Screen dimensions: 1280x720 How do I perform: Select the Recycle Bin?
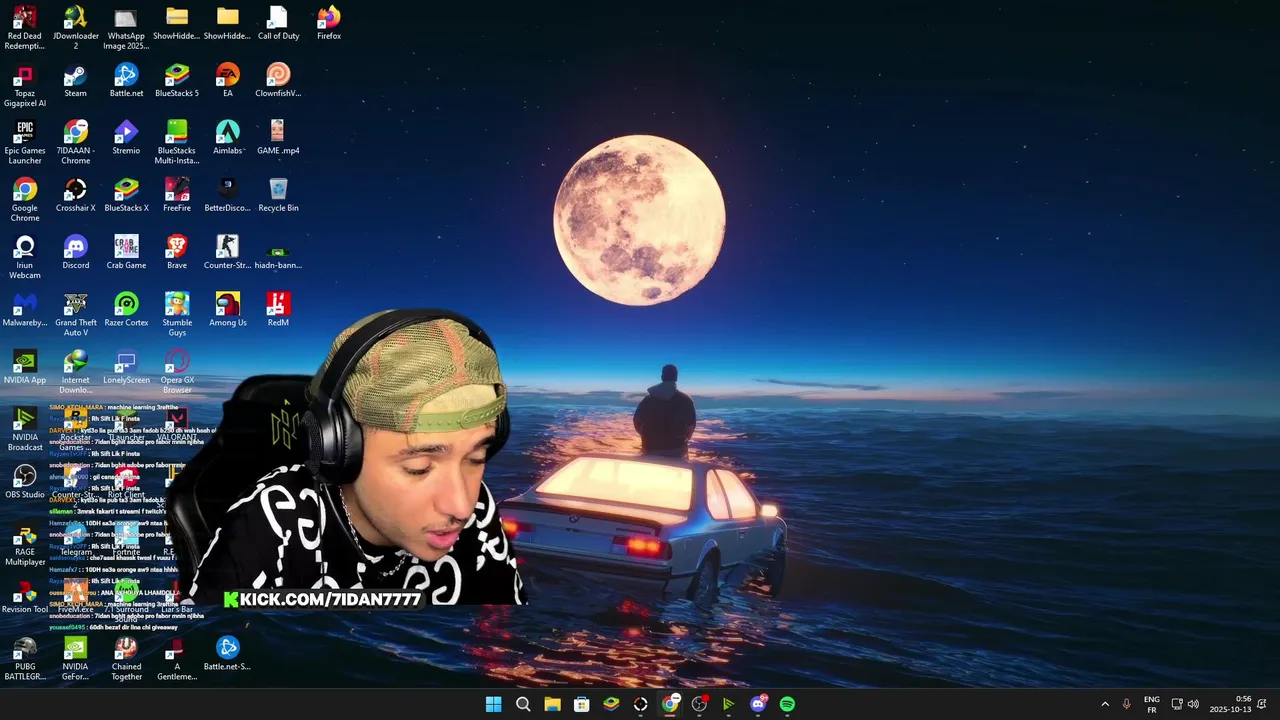pos(278,195)
